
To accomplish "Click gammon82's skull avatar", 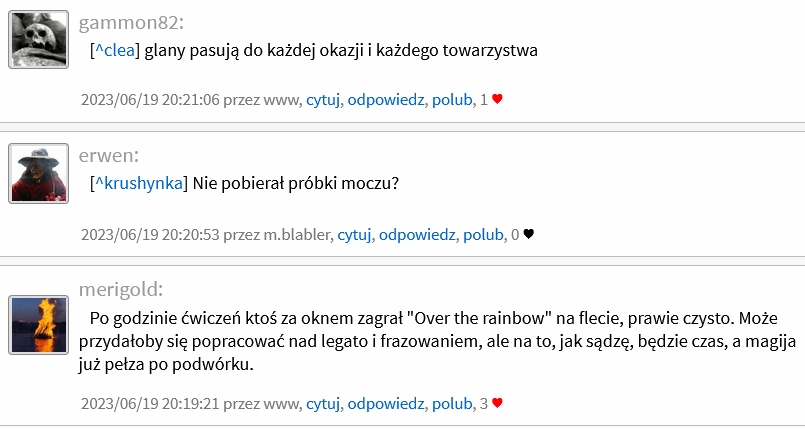I will click(x=39, y=39).
